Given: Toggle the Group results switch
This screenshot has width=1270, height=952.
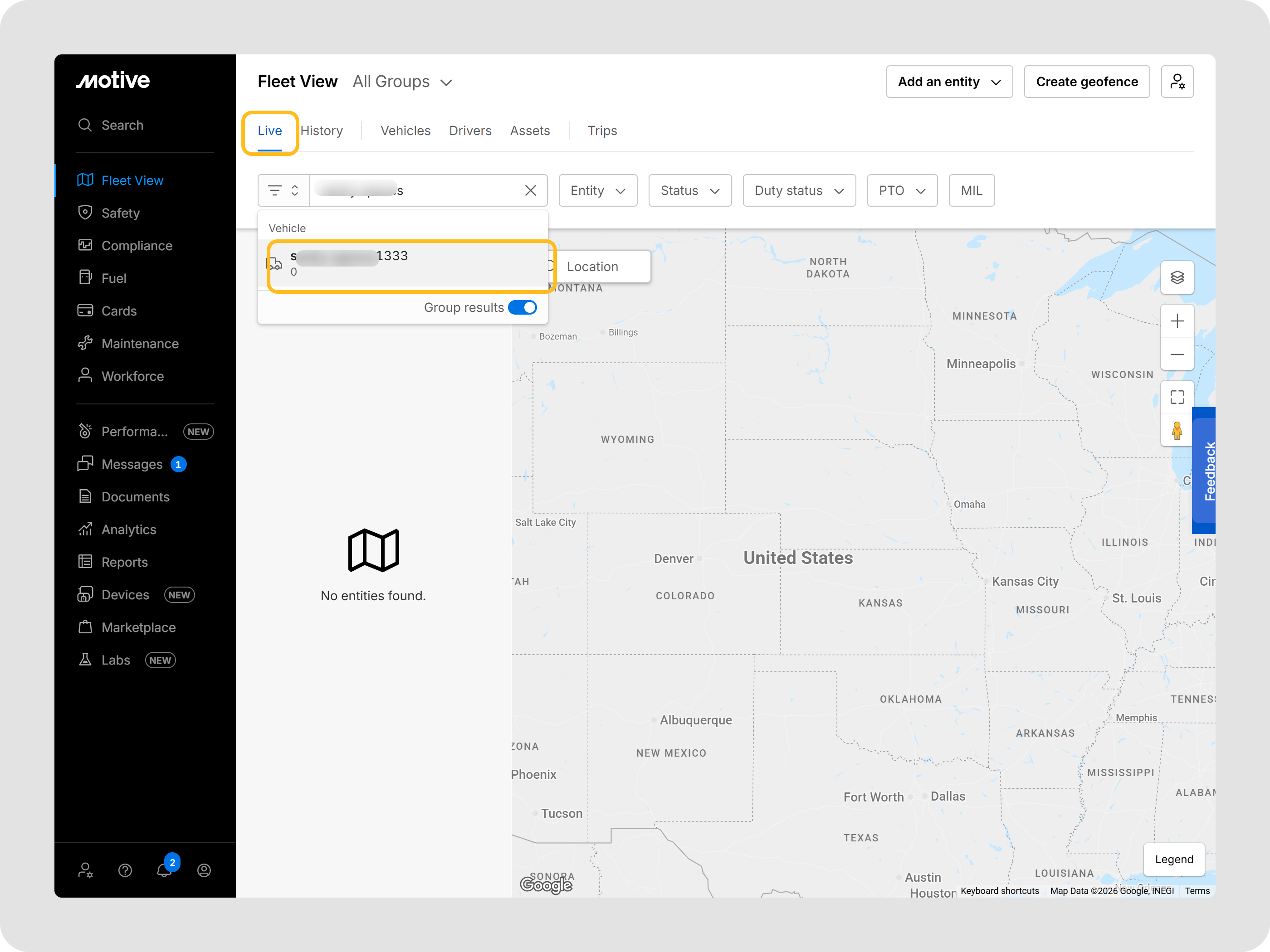Looking at the screenshot, I should click(x=523, y=307).
